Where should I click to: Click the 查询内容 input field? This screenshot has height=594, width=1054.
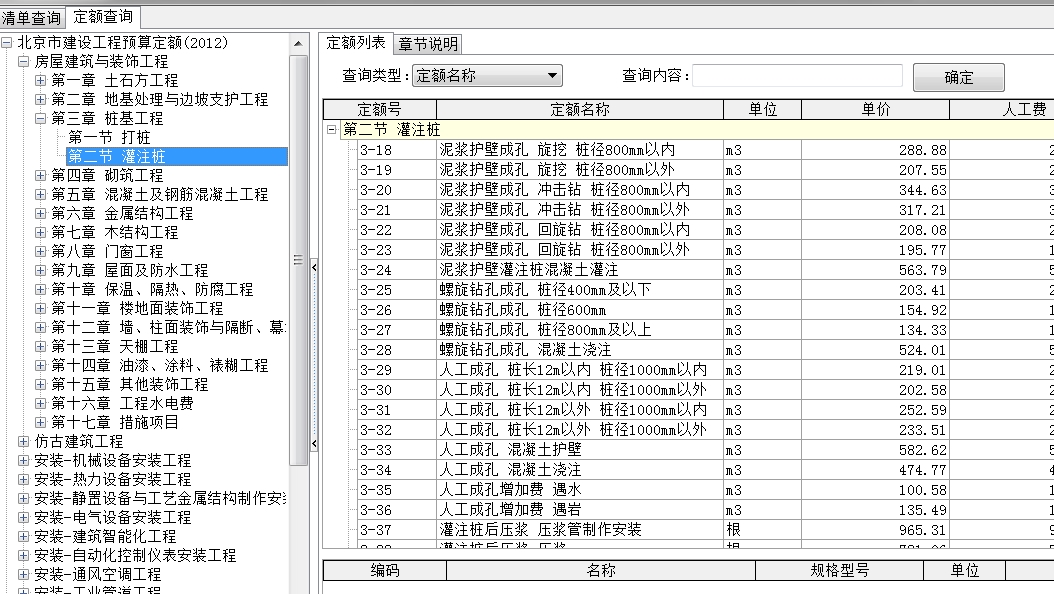[x=797, y=76]
